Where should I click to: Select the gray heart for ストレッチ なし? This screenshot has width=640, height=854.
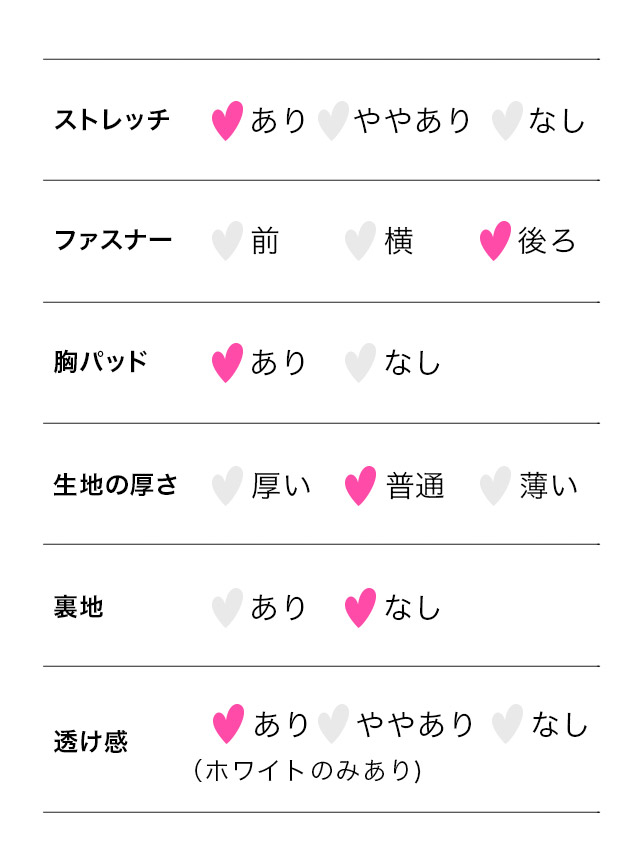pos(507,120)
